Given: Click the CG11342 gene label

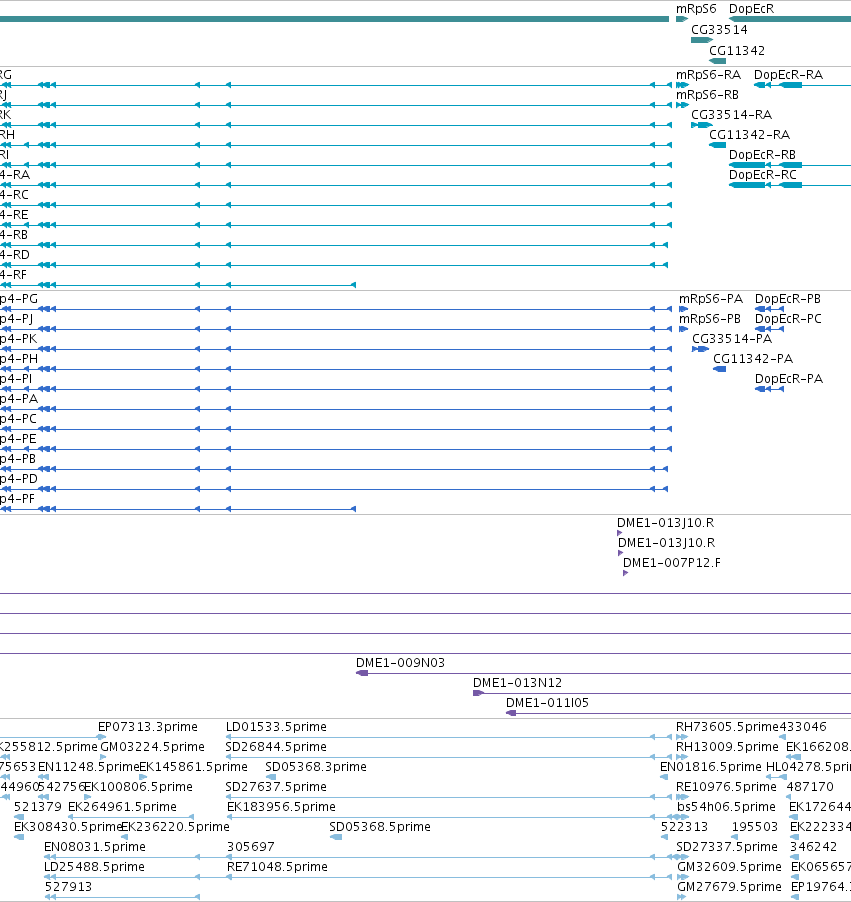Looking at the screenshot, I should (737, 51).
